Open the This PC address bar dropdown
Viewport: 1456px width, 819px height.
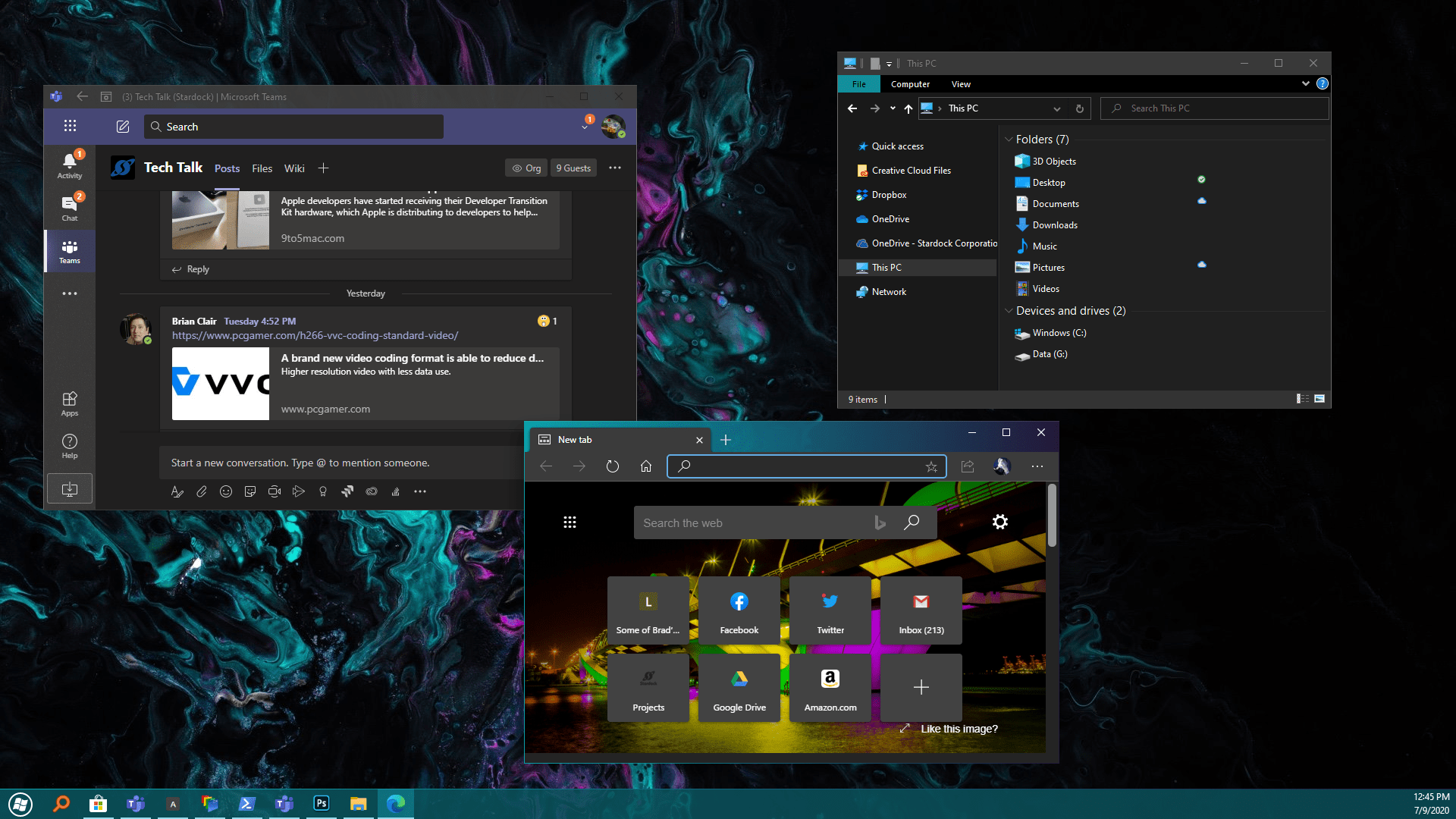[x=1057, y=108]
